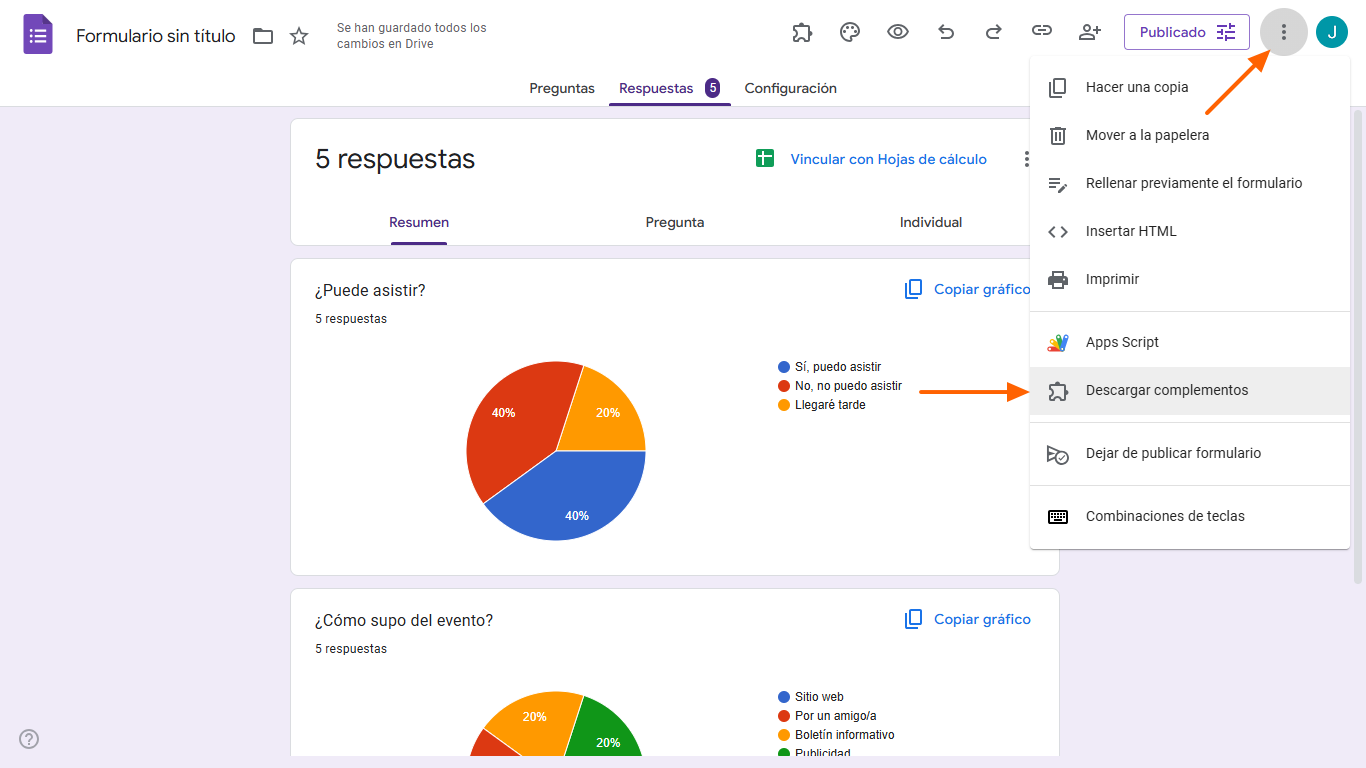Click the user account avatar

point(1331,31)
